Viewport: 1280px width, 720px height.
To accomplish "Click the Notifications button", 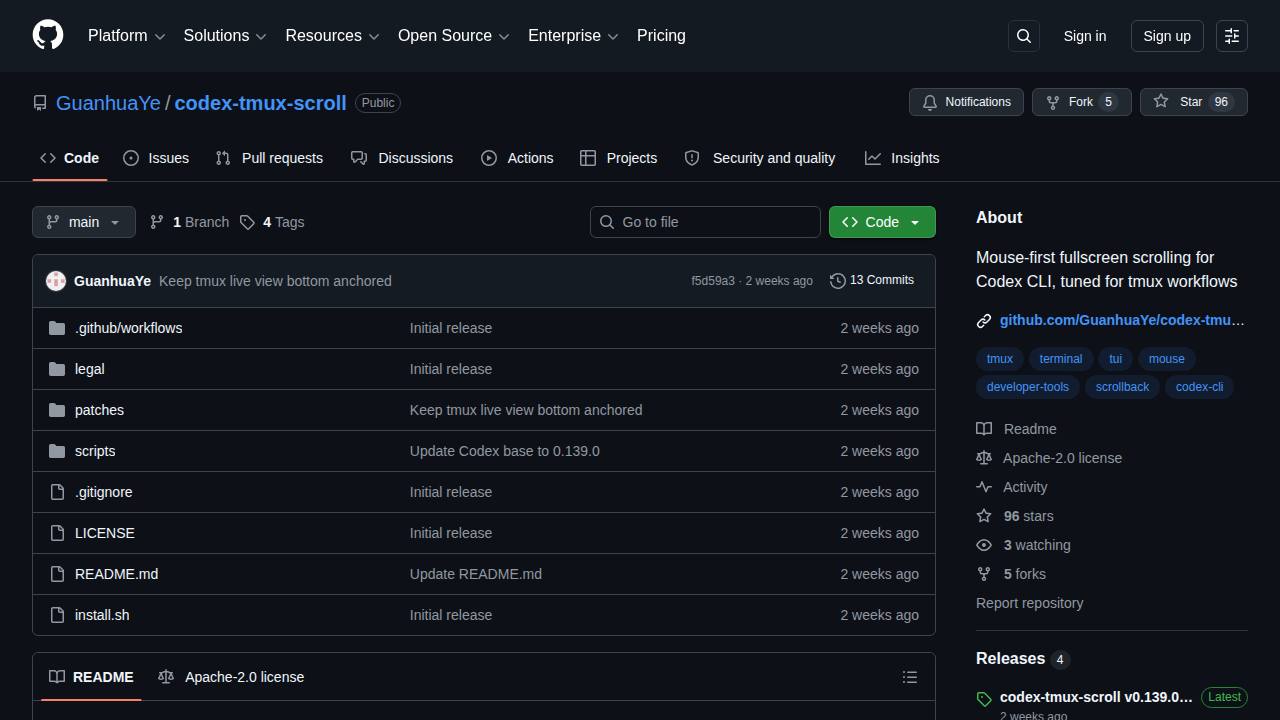I will 966,102.
